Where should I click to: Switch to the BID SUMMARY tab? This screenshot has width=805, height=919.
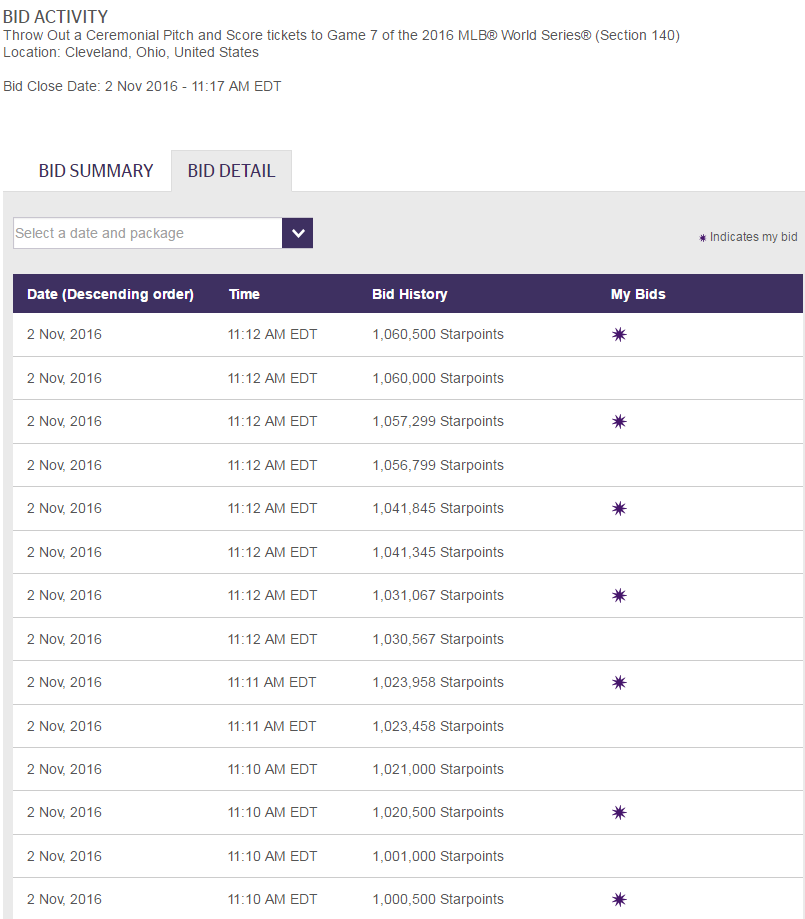coord(96,171)
